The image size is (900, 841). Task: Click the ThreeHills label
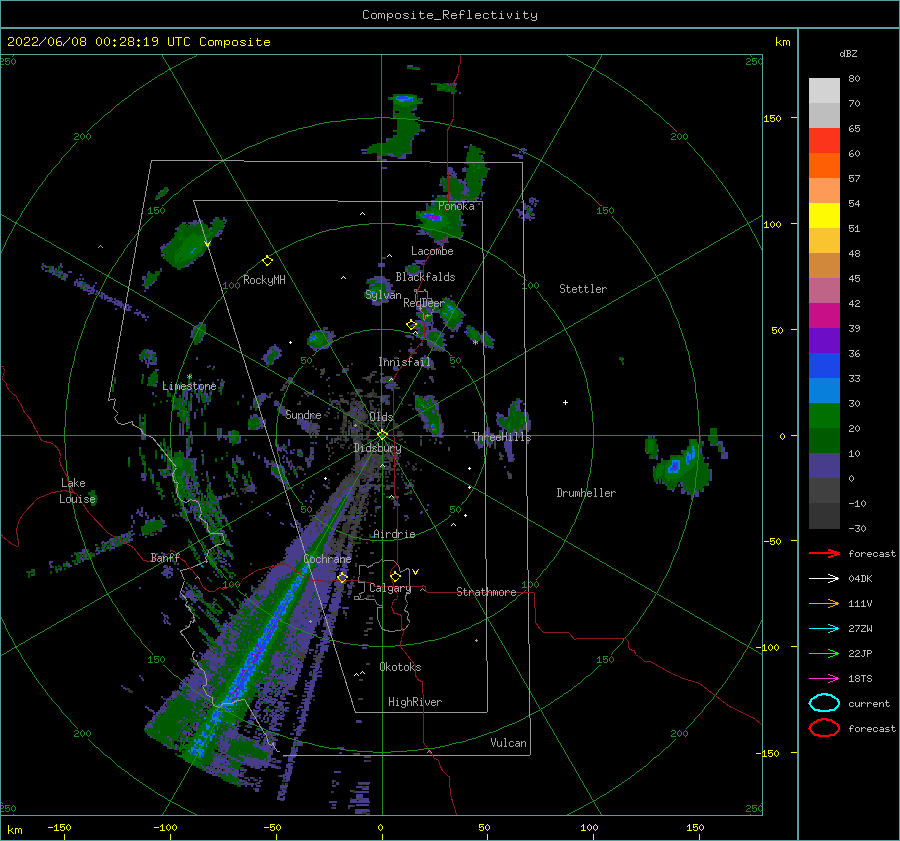coord(501,437)
